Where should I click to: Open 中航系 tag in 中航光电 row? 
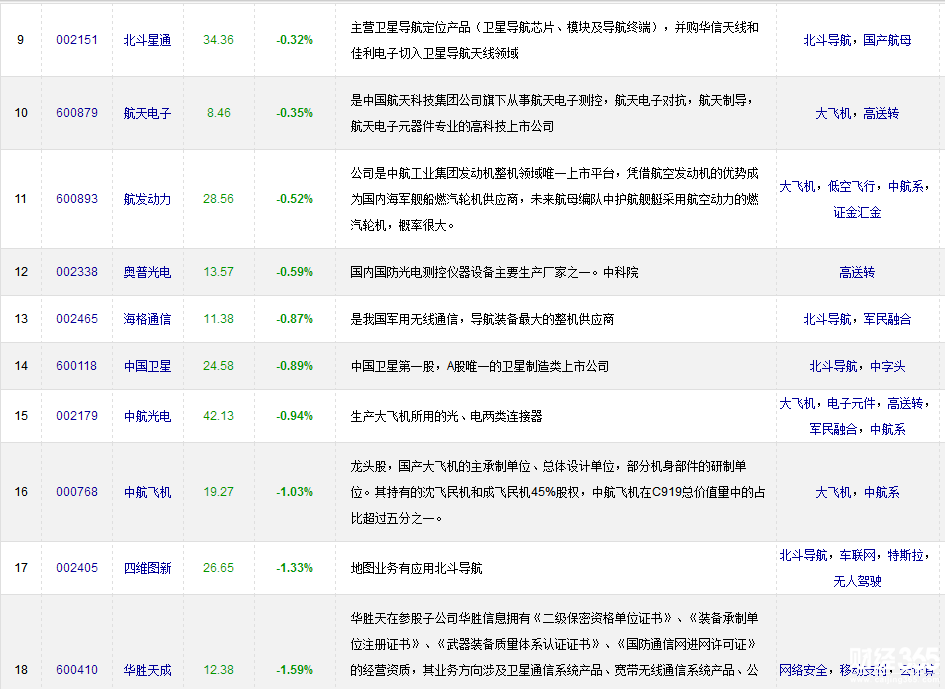(x=887, y=429)
